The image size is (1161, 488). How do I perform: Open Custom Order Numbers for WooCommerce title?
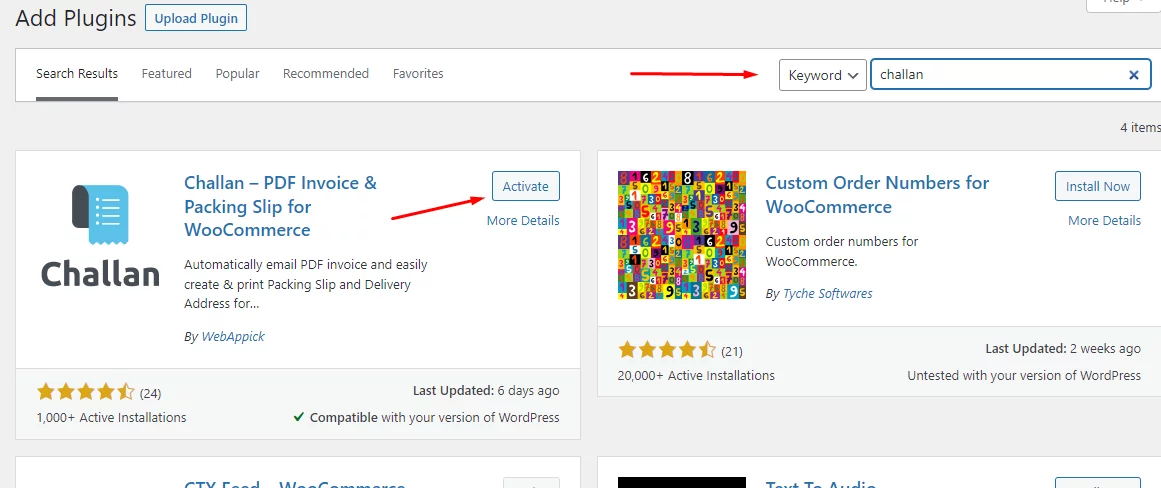pos(877,194)
